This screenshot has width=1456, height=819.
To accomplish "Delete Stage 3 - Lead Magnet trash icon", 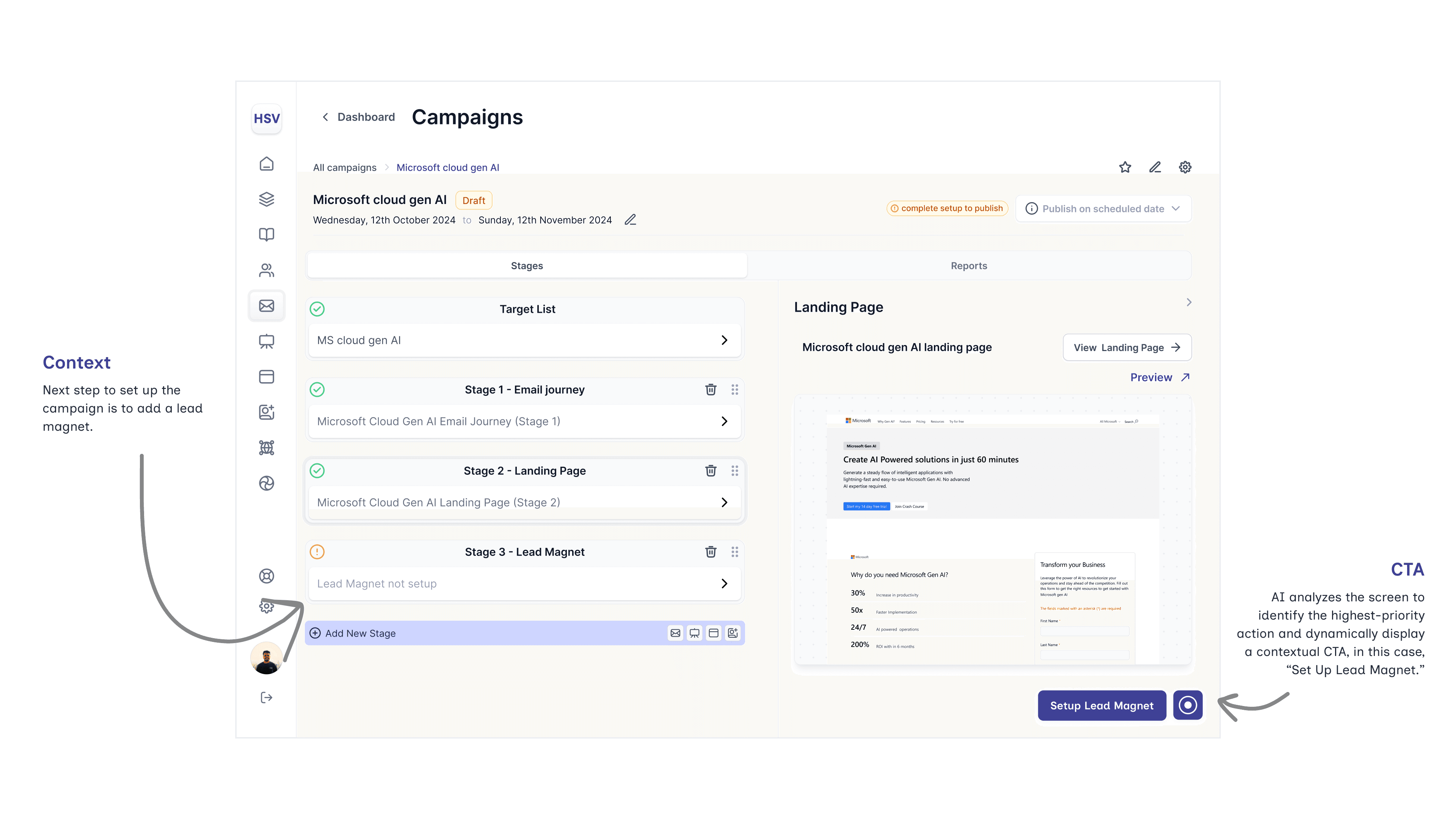I will coord(711,552).
